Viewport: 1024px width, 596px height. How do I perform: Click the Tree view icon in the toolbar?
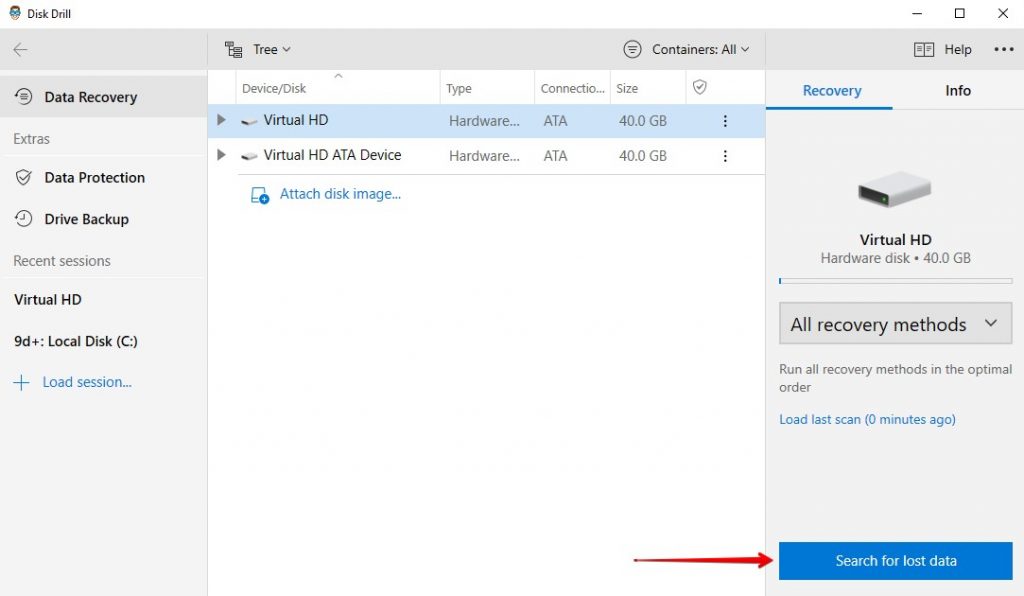click(234, 48)
